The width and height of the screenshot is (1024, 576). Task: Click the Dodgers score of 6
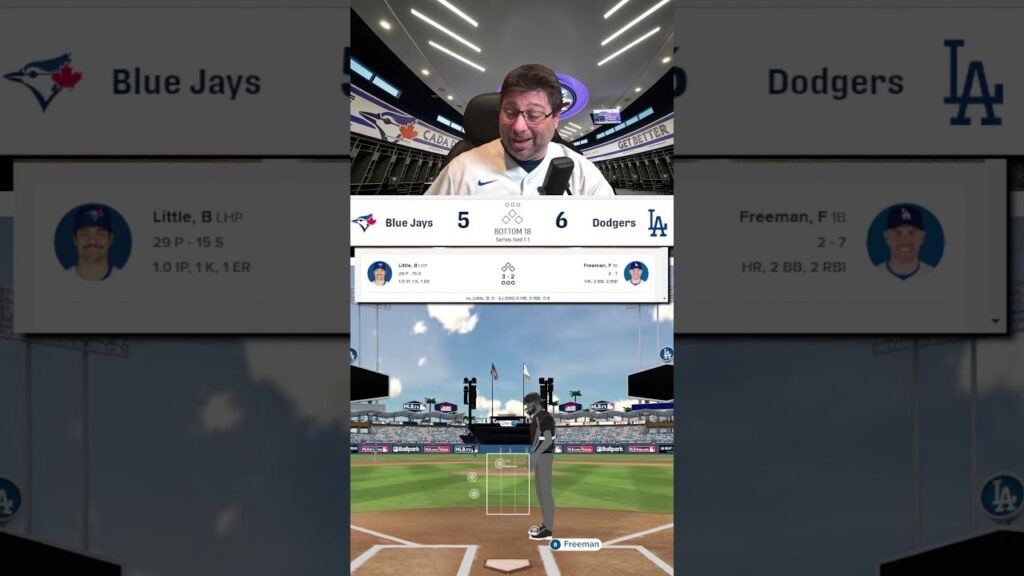(561, 221)
